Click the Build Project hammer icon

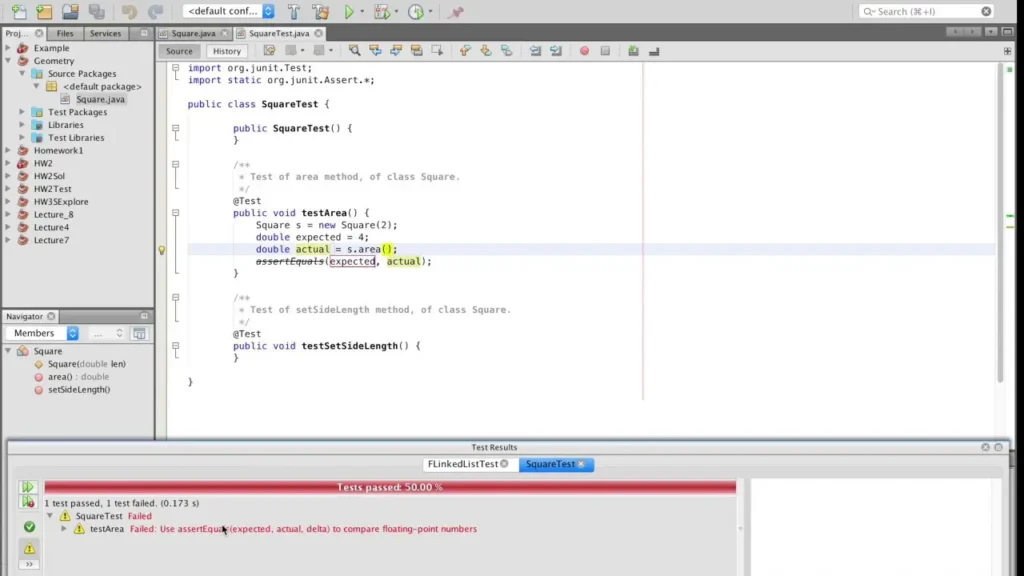coord(293,12)
